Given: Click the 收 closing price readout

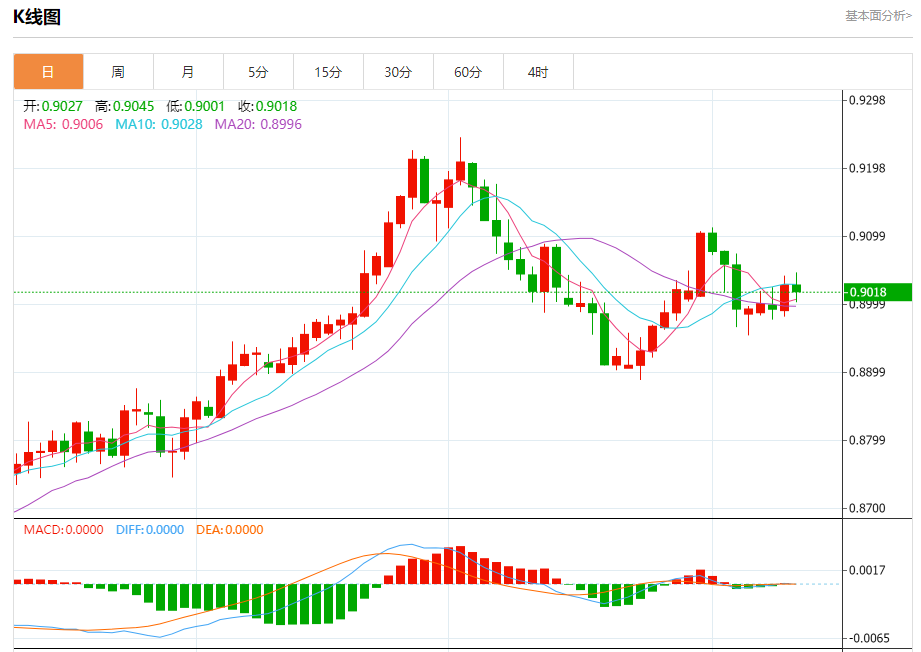Looking at the screenshot, I should click(267, 106).
